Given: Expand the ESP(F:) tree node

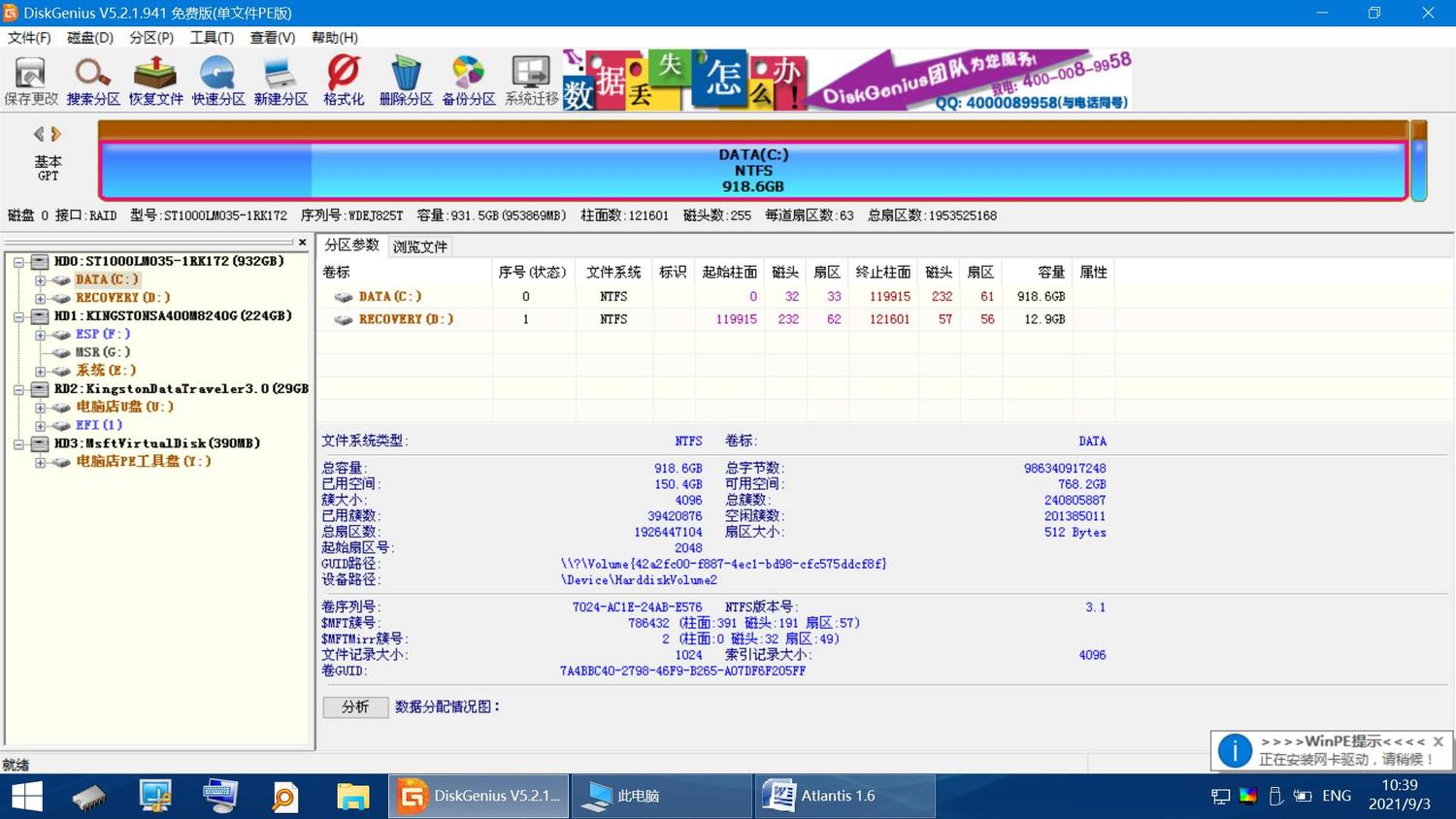Looking at the screenshot, I should pyautogui.click(x=41, y=335).
